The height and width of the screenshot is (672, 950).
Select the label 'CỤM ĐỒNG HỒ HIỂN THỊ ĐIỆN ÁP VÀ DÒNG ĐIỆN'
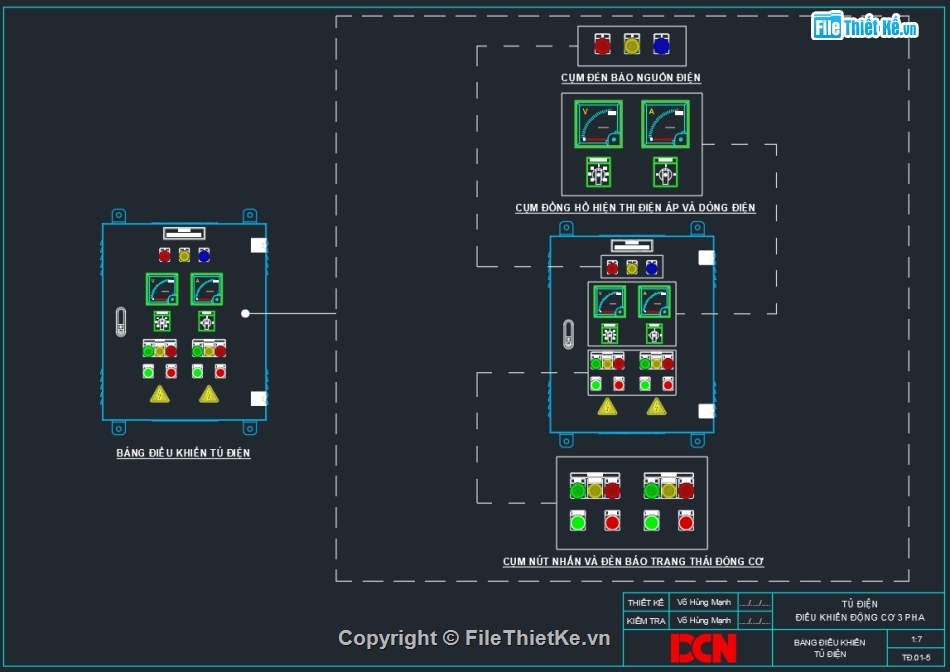click(x=636, y=207)
